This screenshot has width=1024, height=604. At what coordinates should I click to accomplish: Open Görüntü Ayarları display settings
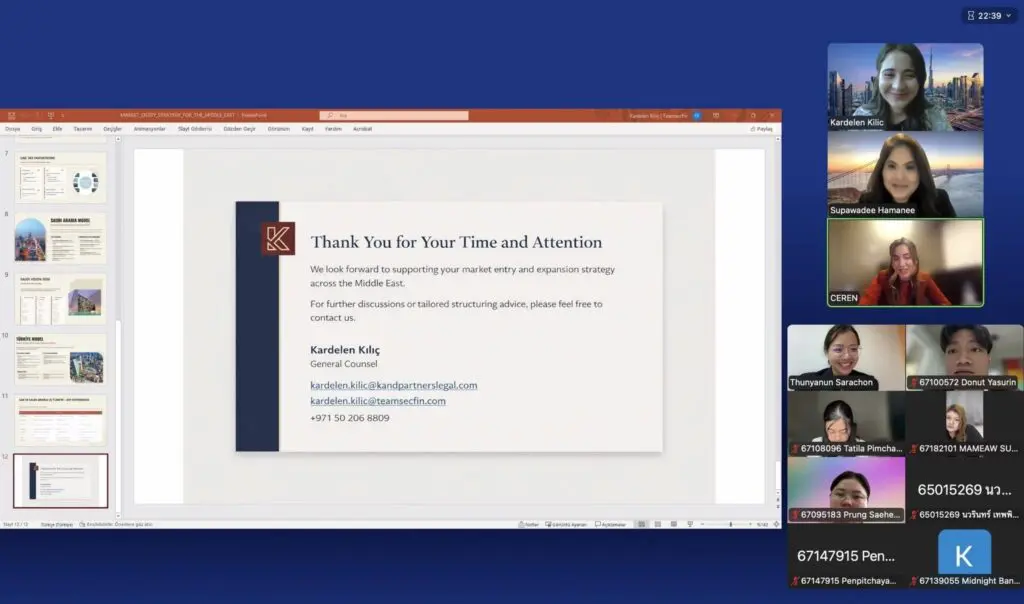567,524
